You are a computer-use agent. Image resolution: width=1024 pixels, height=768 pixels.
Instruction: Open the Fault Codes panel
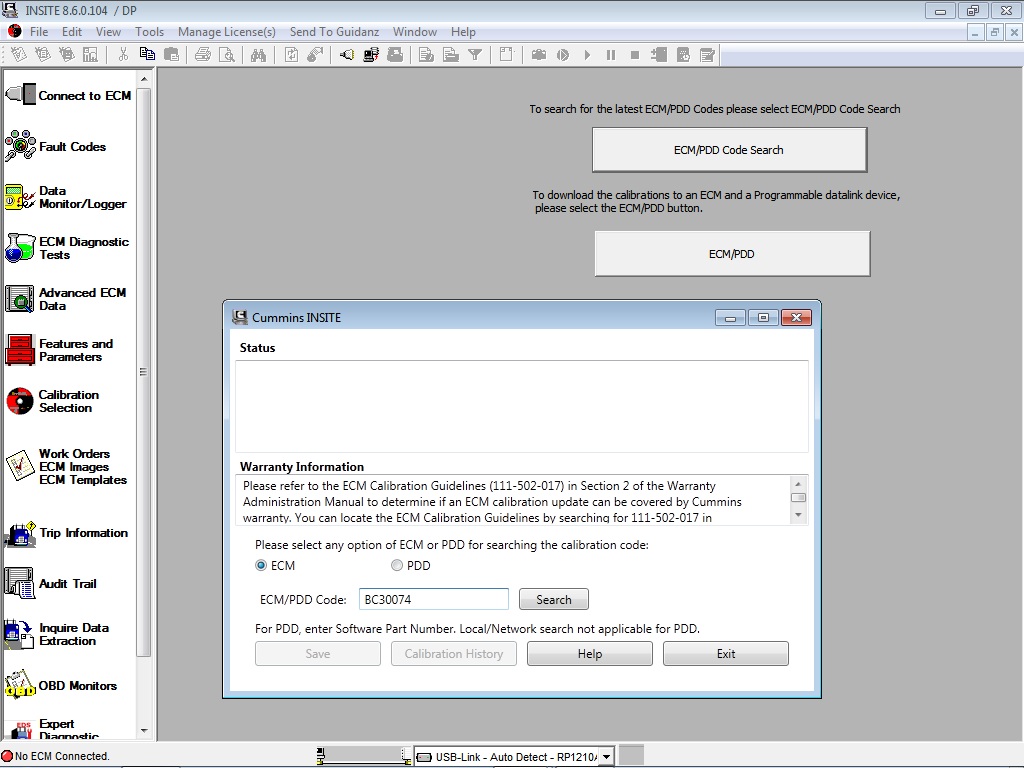(x=70, y=146)
